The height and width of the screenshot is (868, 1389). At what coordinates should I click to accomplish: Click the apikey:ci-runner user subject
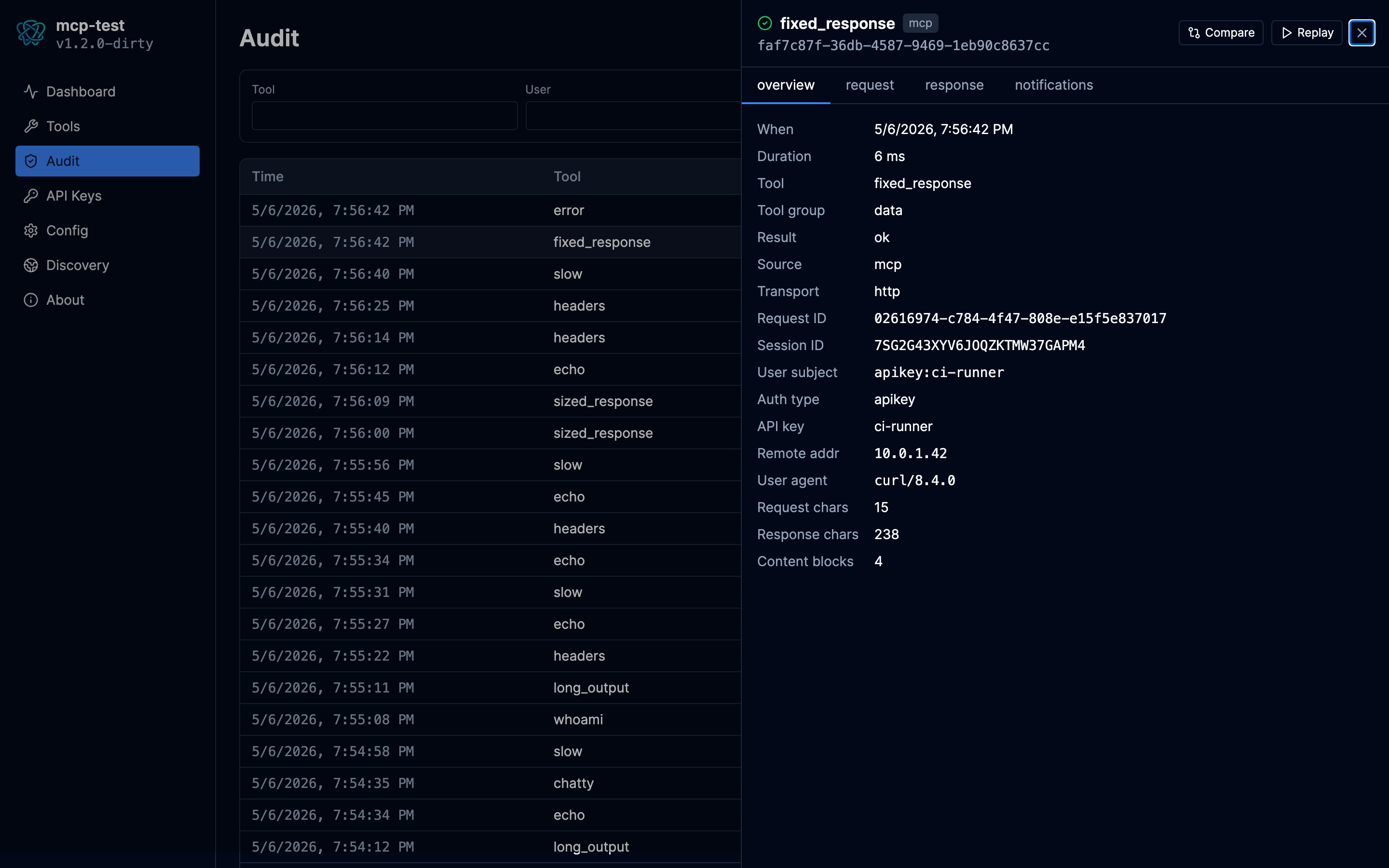click(x=939, y=373)
